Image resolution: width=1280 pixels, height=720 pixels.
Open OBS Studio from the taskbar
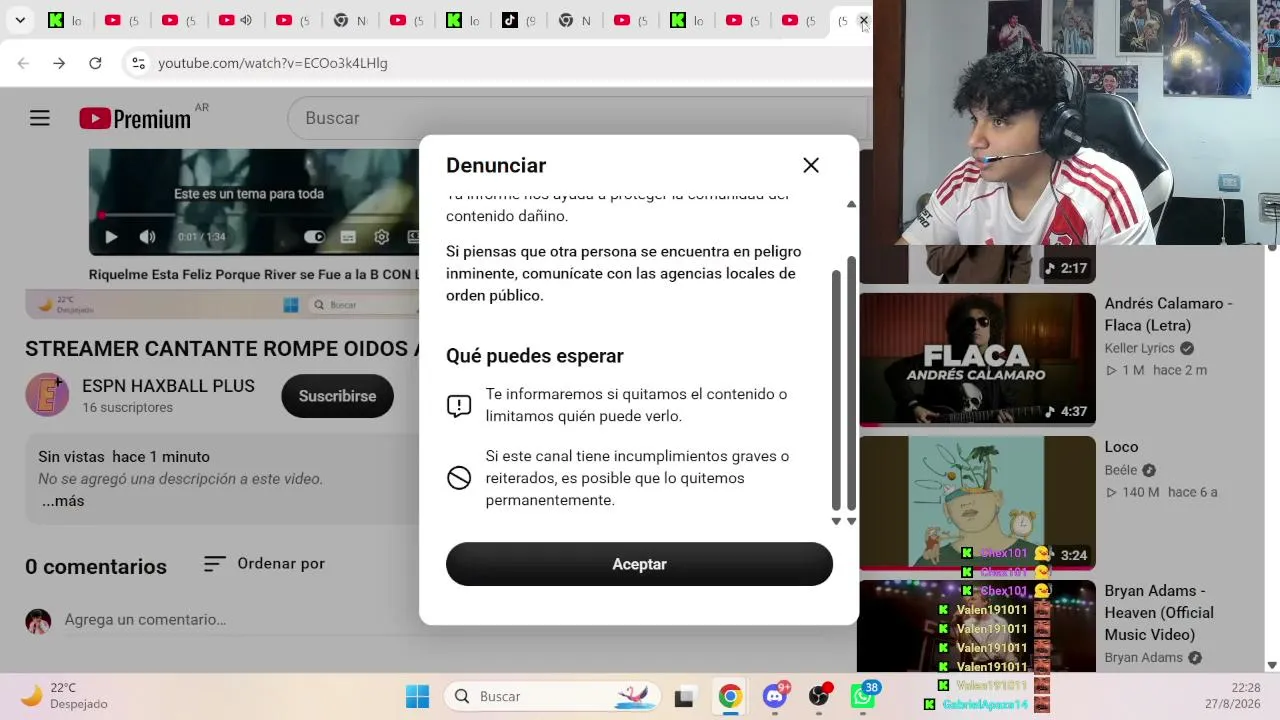819,697
